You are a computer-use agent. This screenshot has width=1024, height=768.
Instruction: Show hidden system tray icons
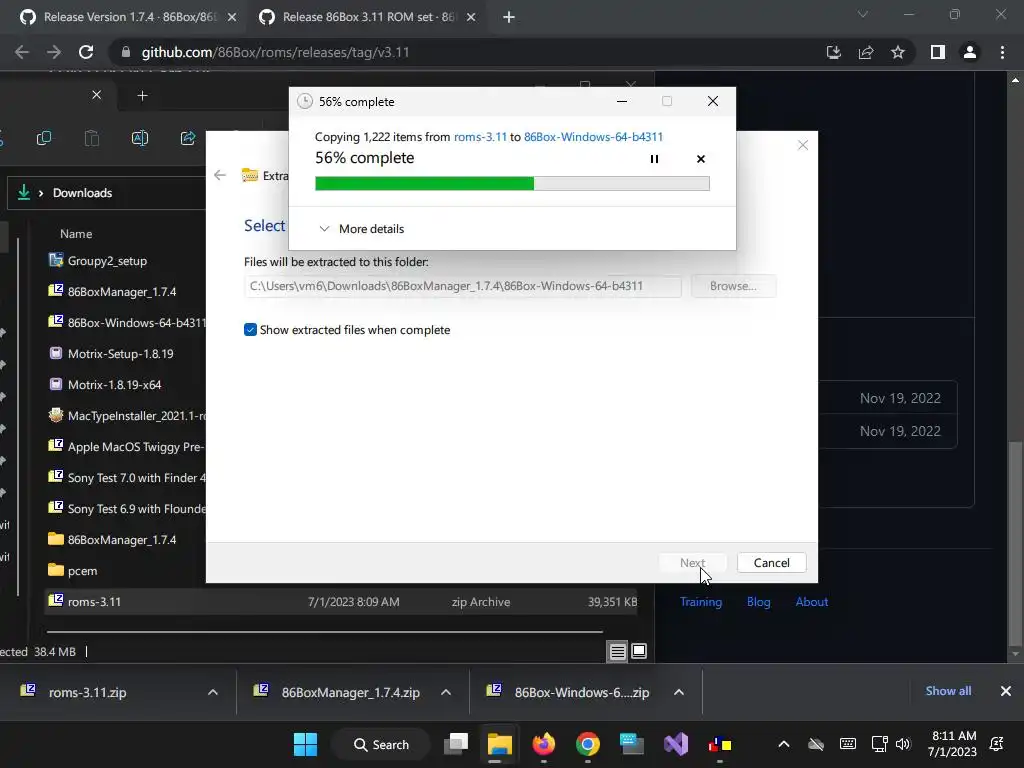(784, 744)
